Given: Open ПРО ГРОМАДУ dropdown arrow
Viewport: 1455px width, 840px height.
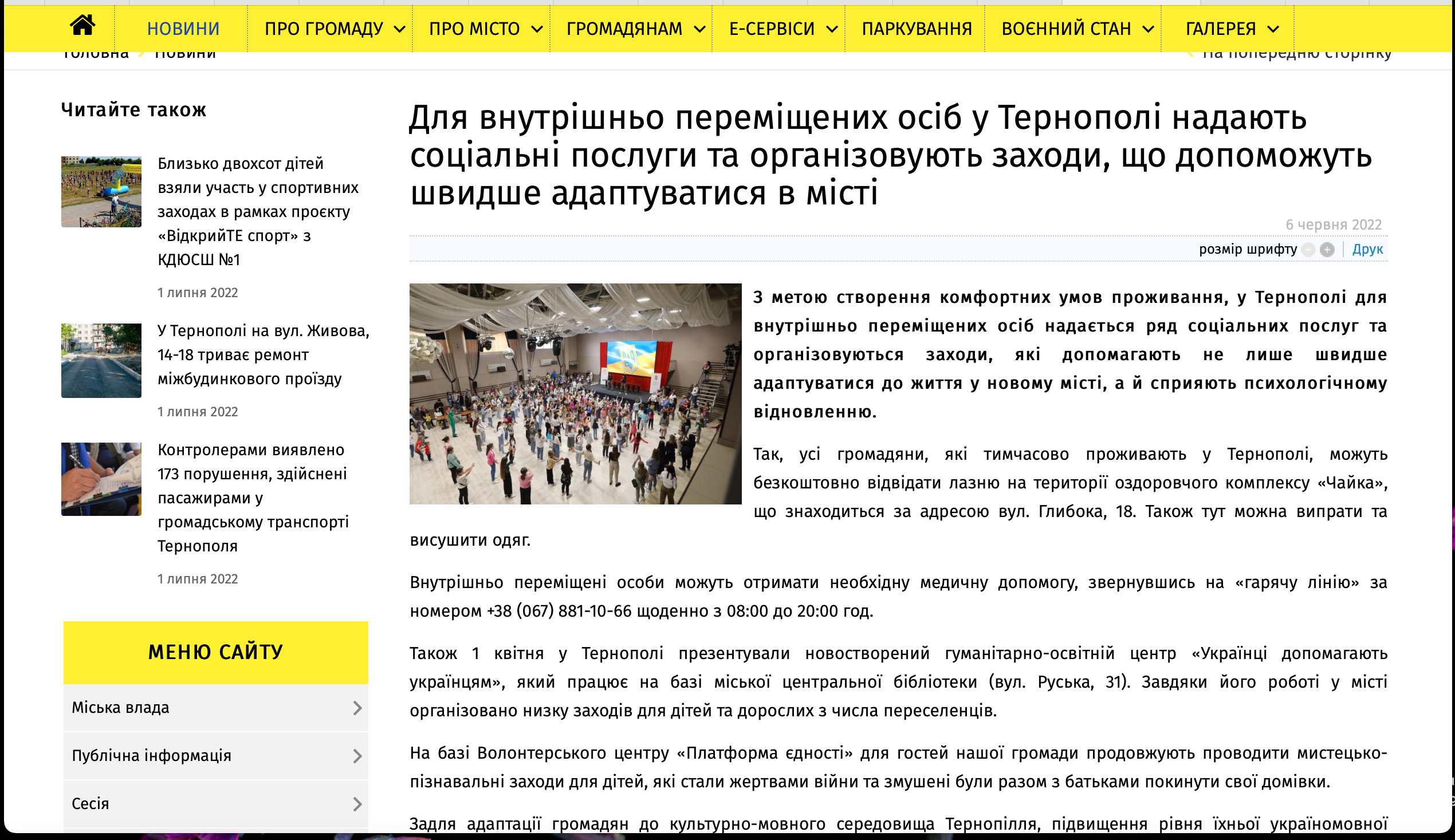Looking at the screenshot, I should [399, 29].
